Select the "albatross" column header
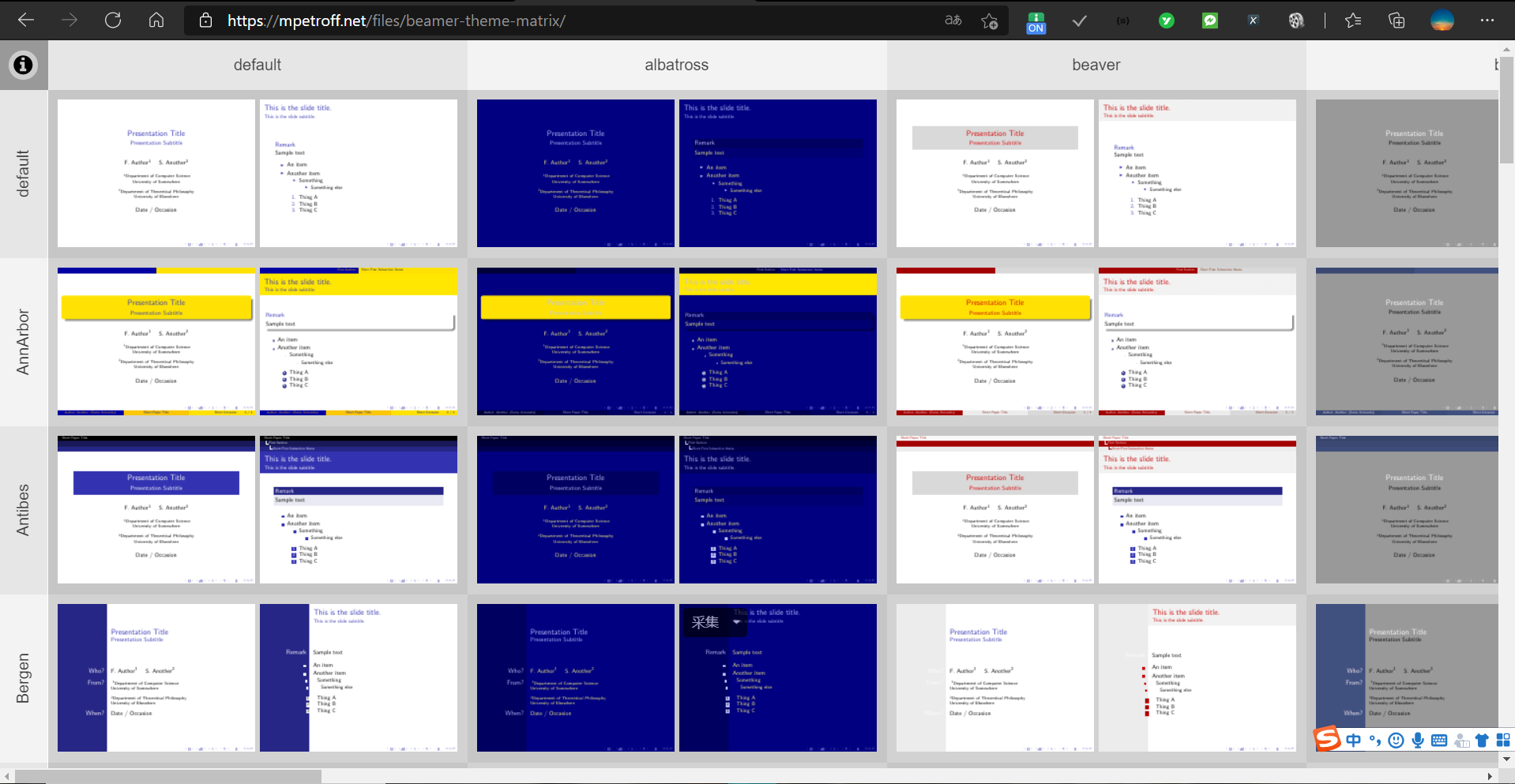This screenshot has width=1515, height=784. pyautogui.click(x=677, y=65)
